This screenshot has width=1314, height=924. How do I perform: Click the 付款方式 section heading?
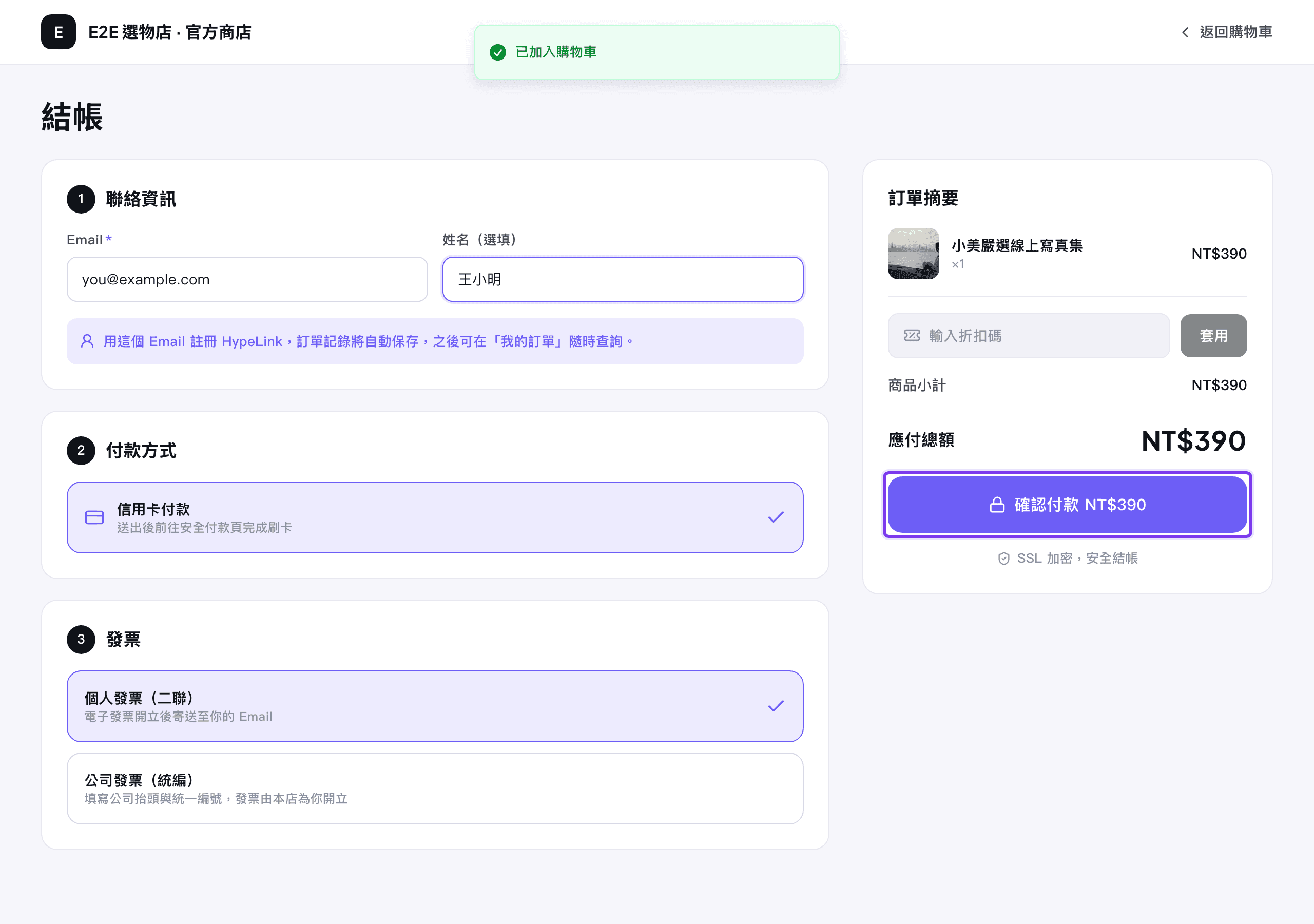coord(141,451)
